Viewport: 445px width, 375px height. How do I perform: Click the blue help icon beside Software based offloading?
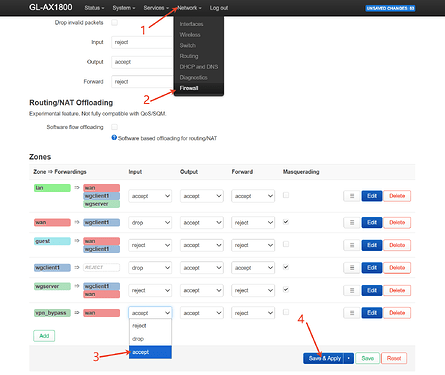point(114,138)
